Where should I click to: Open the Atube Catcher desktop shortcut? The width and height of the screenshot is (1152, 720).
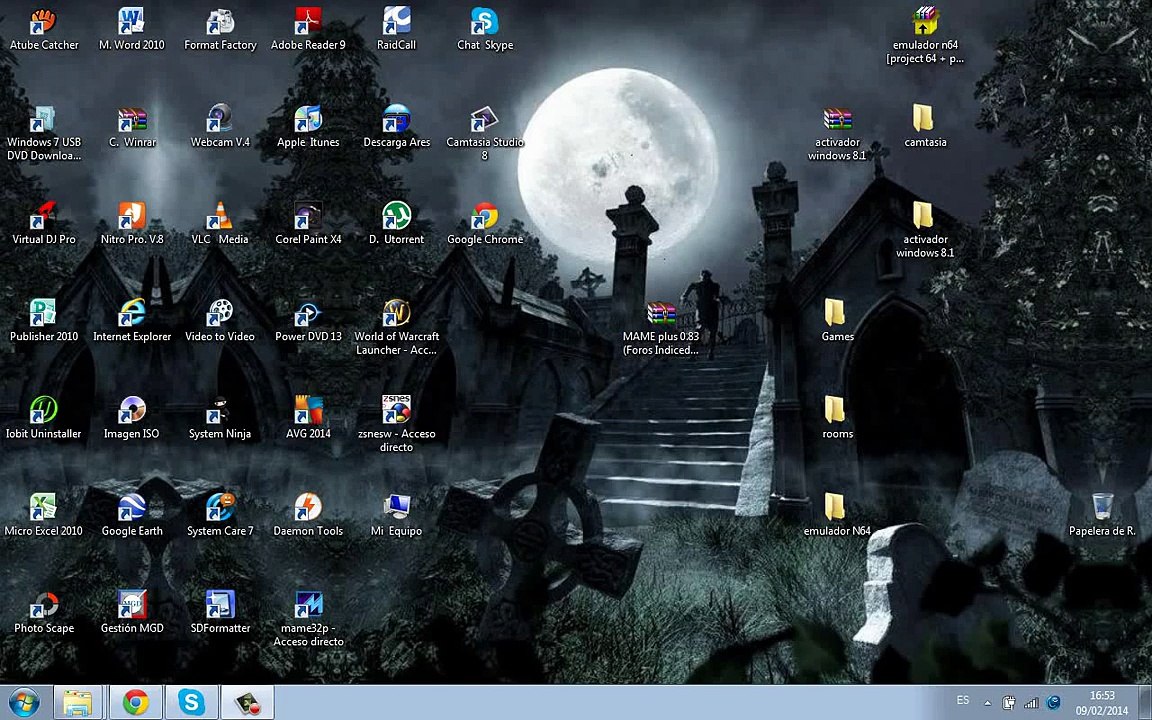click(43, 24)
